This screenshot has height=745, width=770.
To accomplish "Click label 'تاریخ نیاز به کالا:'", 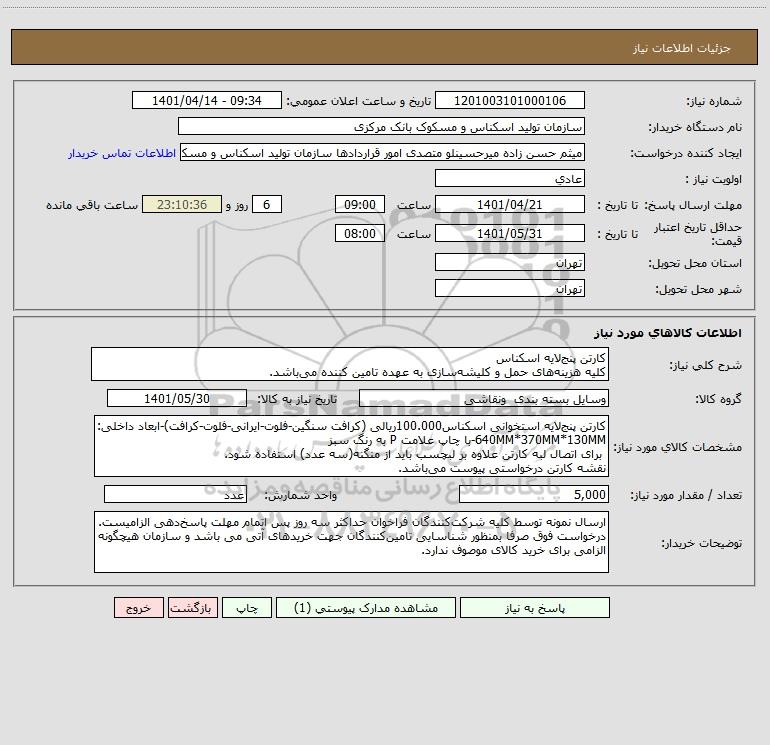I will [x=297, y=399].
